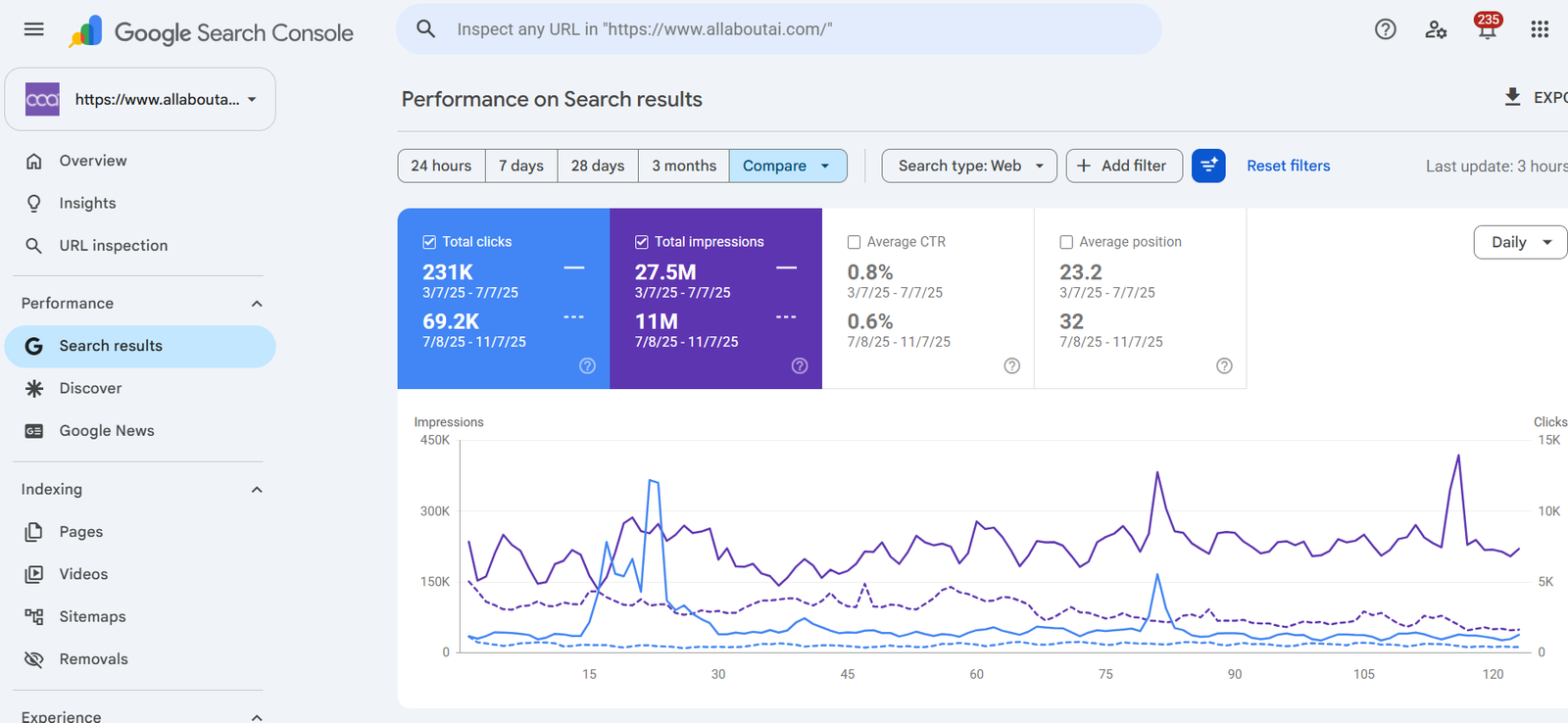Image resolution: width=1568 pixels, height=723 pixels.
Task: Open Sitemaps in the sidebar
Action: [x=92, y=616]
